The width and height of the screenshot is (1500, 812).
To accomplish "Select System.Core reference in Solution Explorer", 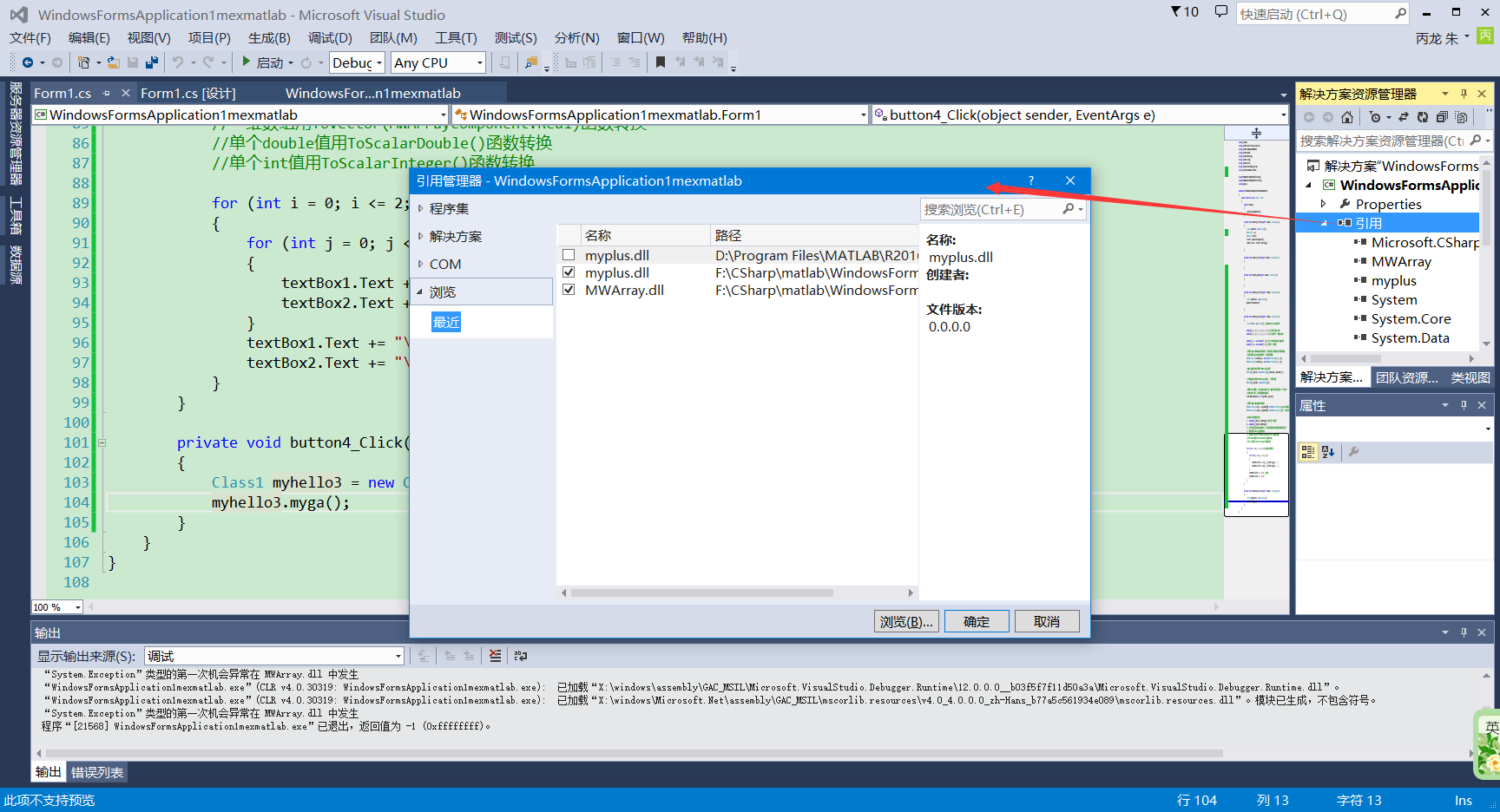I will tap(1411, 318).
